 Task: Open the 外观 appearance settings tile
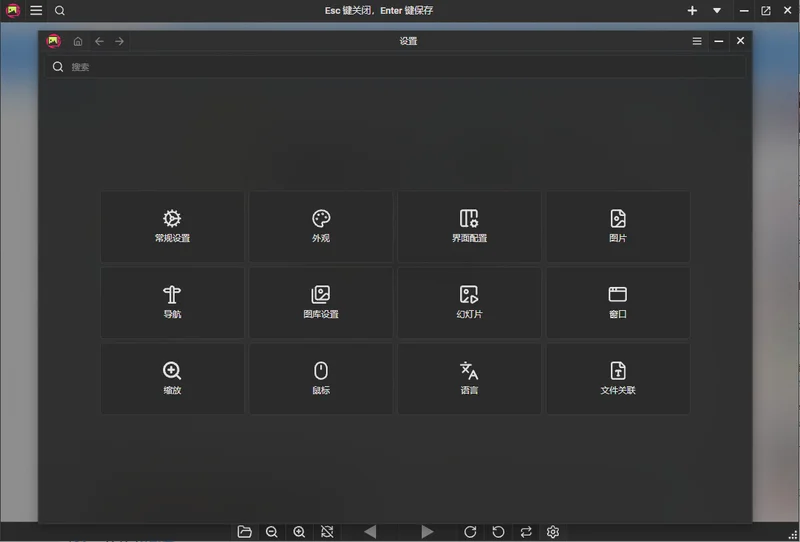point(321,227)
